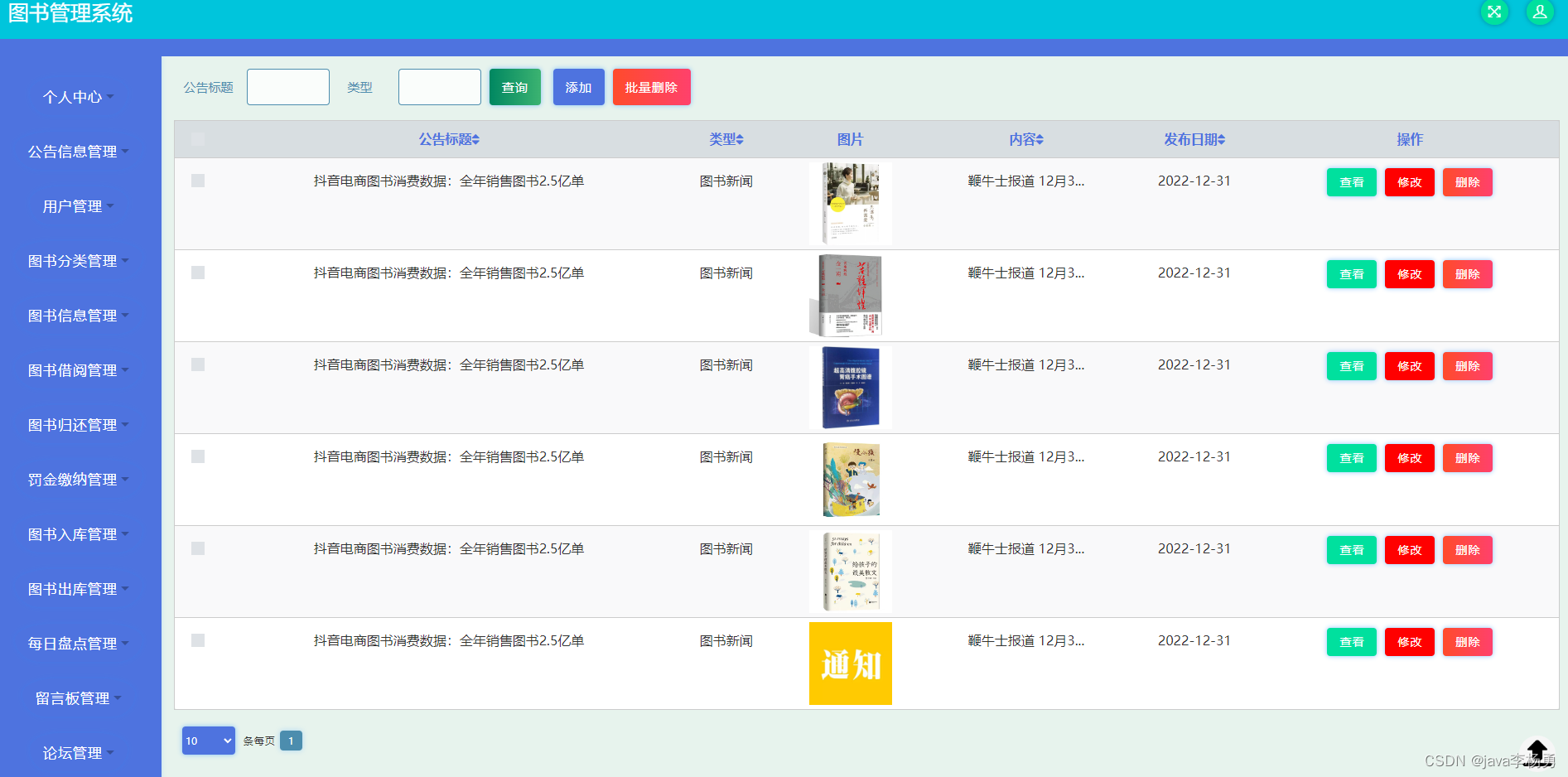Check the box for the second announcement row
This screenshot has height=777, width=1568.
coord(198,273)
